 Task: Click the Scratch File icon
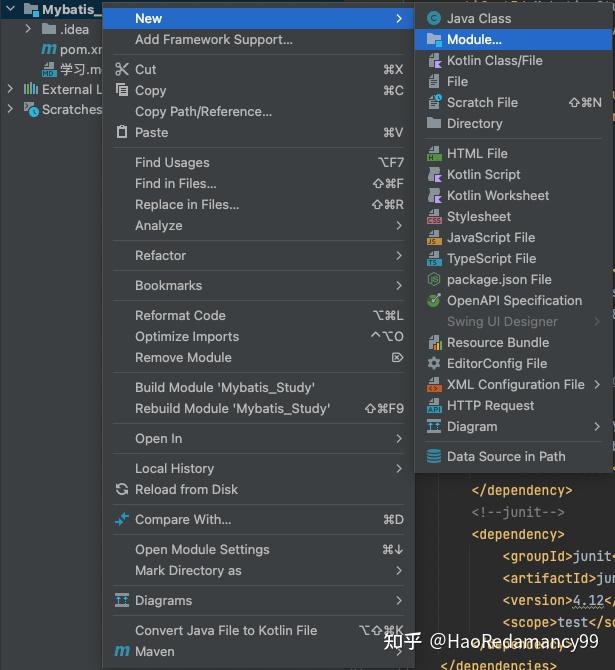pyautogui.click(x=434, y=102)
